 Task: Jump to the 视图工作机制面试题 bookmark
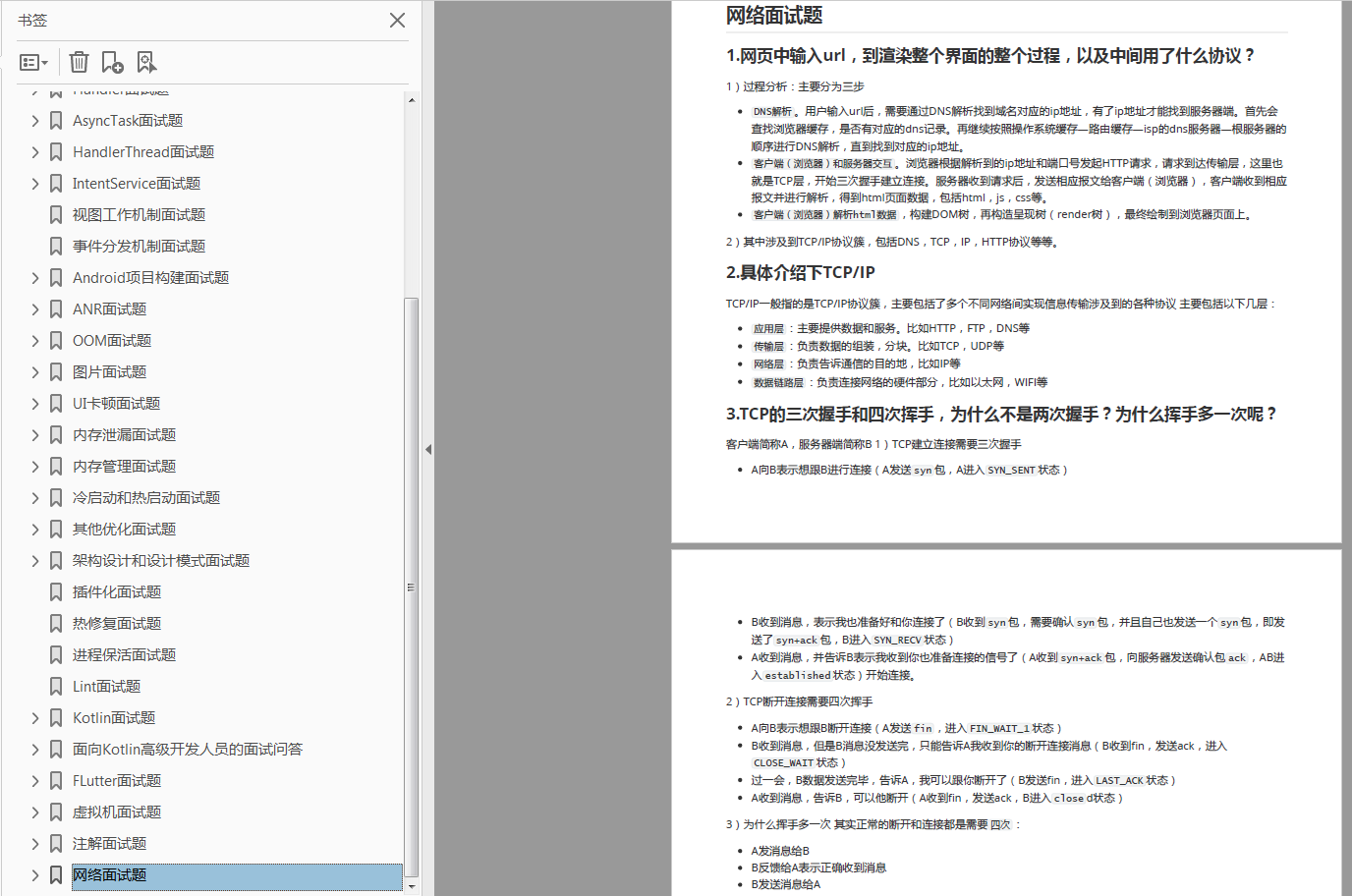click(x=139, y=215)
